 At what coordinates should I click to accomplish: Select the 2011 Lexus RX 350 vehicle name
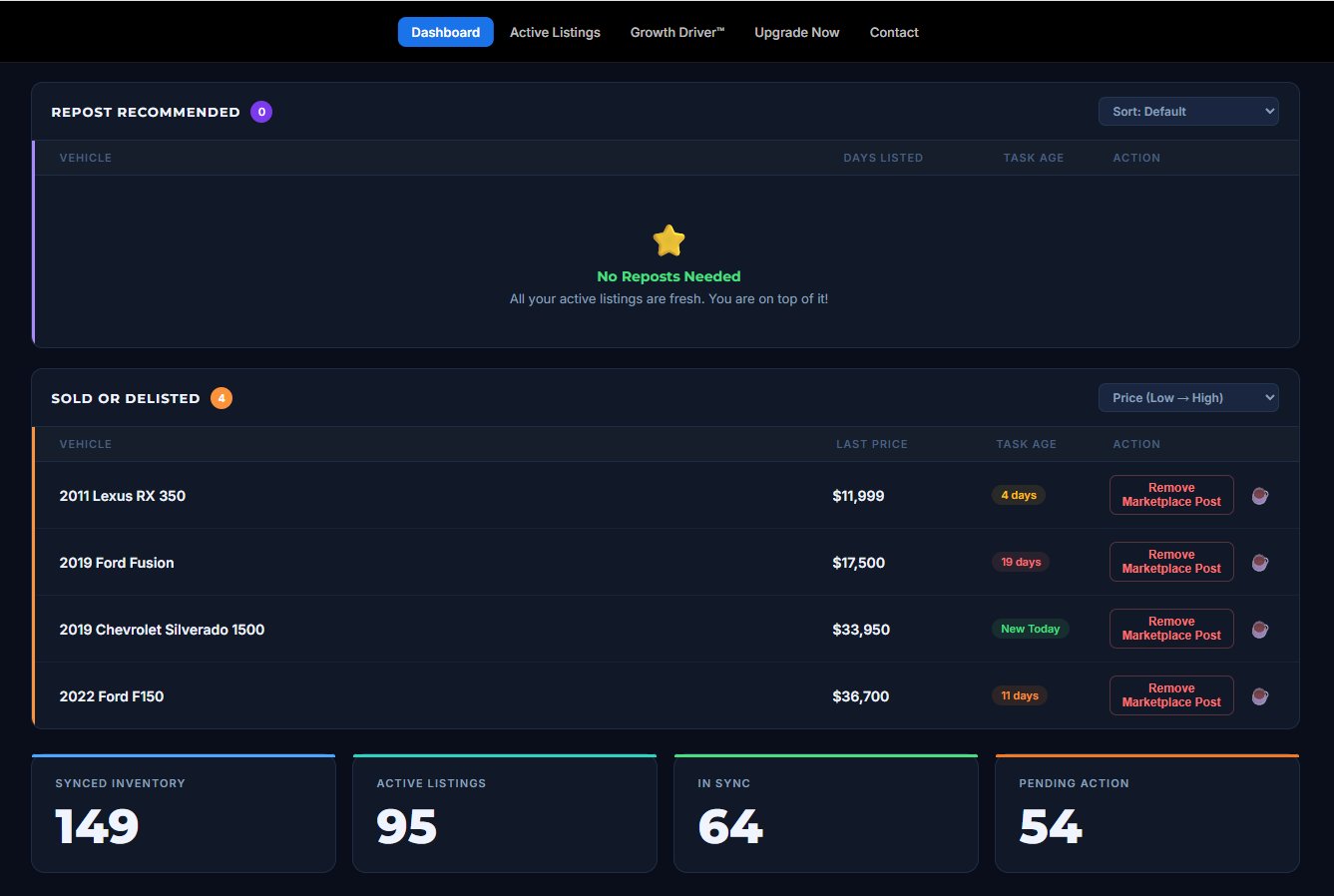pos(122,496)
